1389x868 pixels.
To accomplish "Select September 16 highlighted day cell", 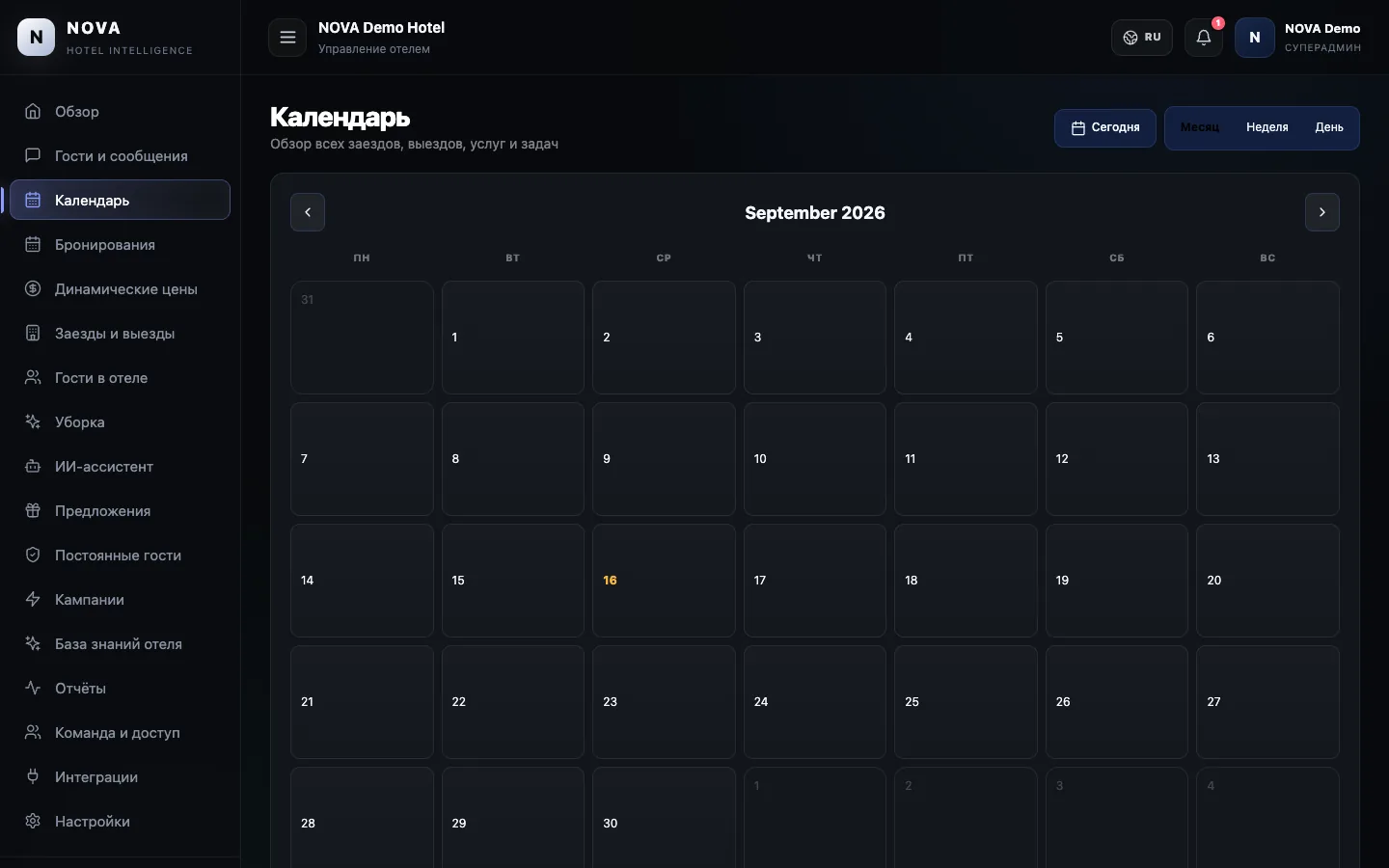I will pos(664,581).
